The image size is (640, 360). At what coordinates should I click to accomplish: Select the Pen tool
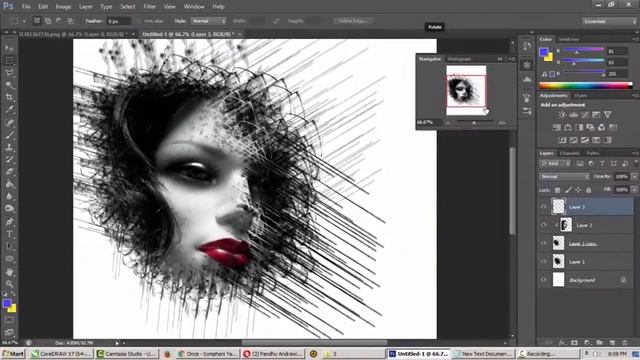(9, 222)
